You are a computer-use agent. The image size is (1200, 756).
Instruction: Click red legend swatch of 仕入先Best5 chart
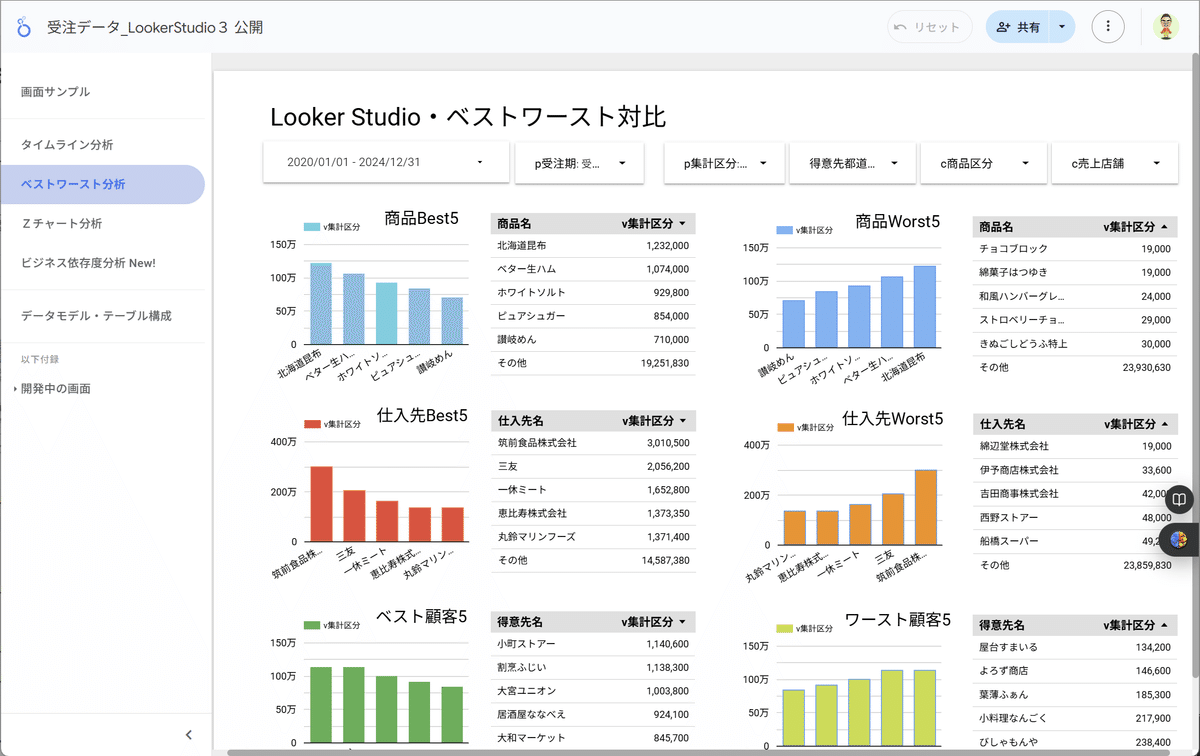312,425
